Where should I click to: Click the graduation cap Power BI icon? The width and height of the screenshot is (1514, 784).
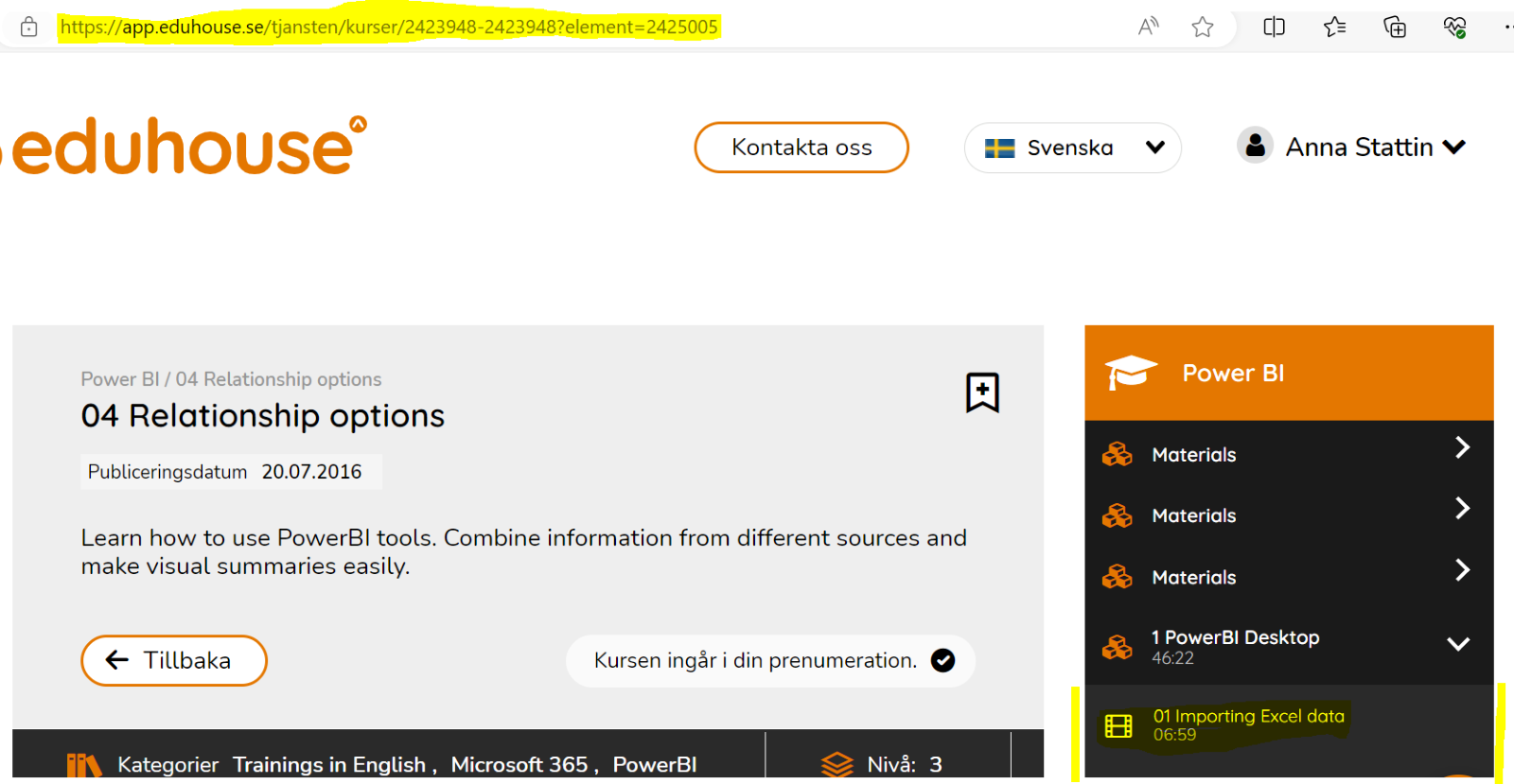point(1131,373)
